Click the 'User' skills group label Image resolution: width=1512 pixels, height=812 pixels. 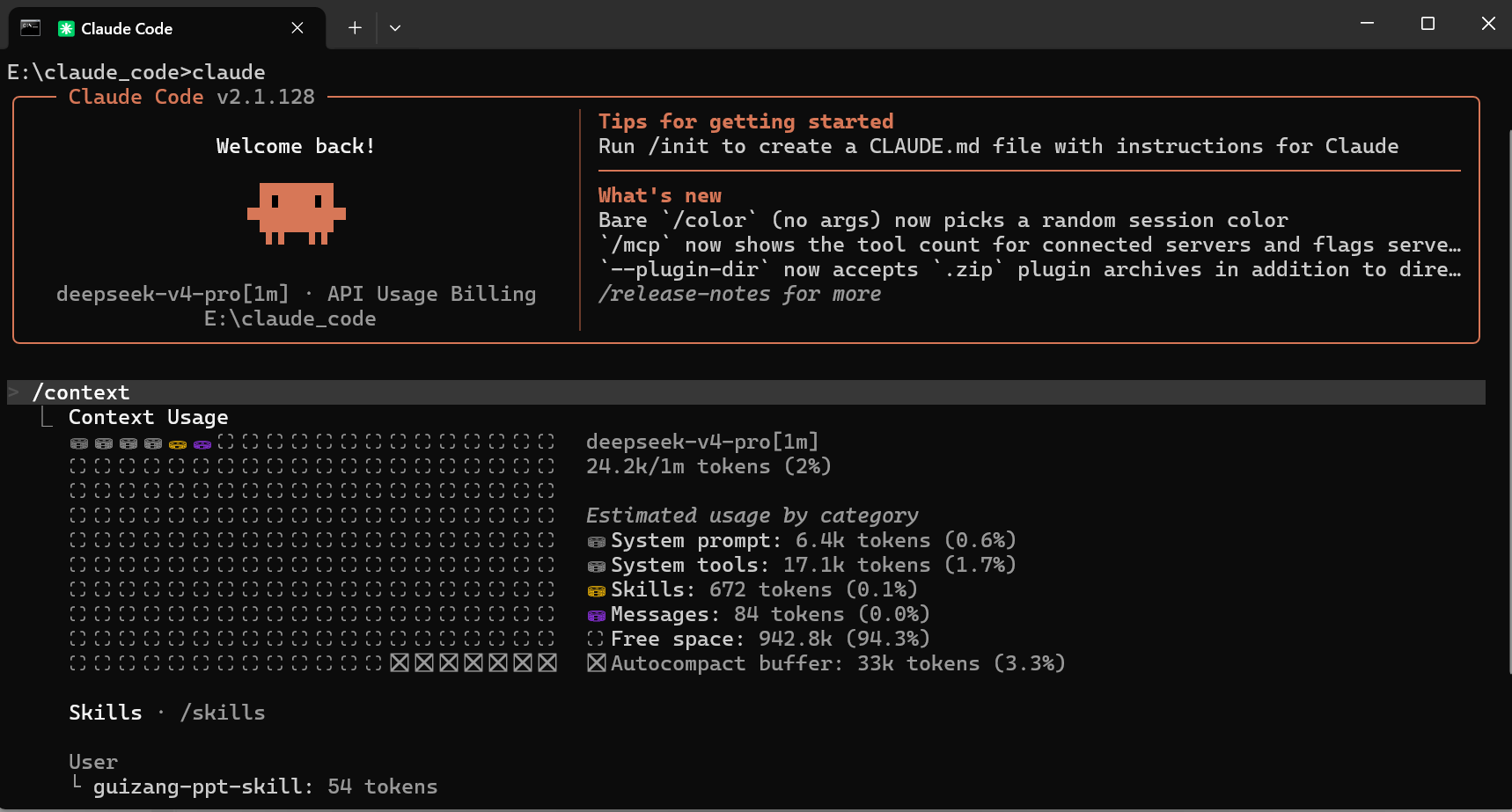pos(93,762)
